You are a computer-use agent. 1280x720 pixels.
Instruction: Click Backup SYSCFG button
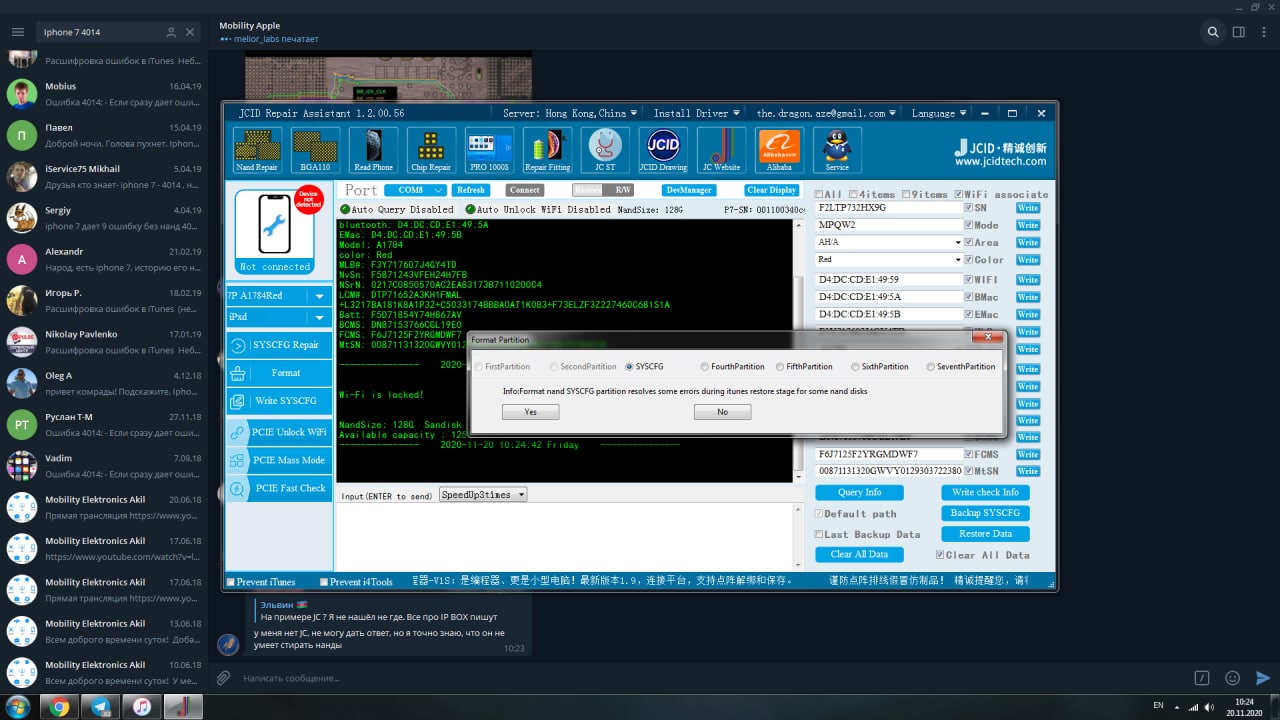point(985,513)
